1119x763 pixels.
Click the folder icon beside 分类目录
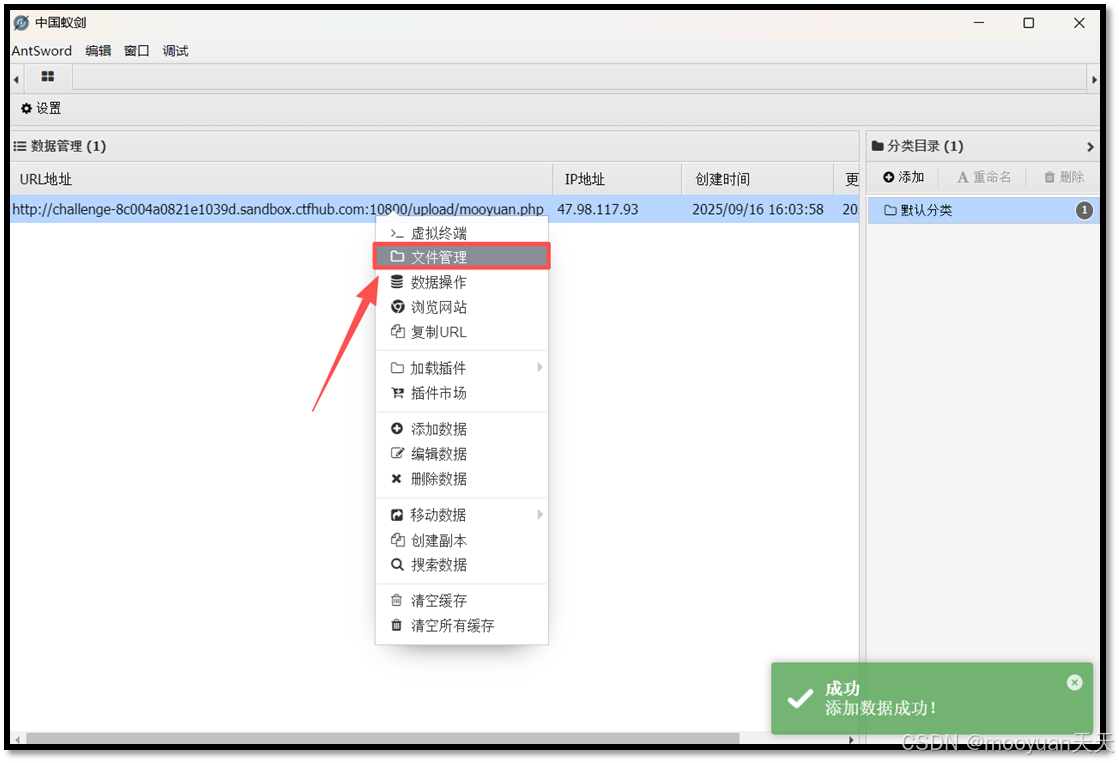pos(878,146)
